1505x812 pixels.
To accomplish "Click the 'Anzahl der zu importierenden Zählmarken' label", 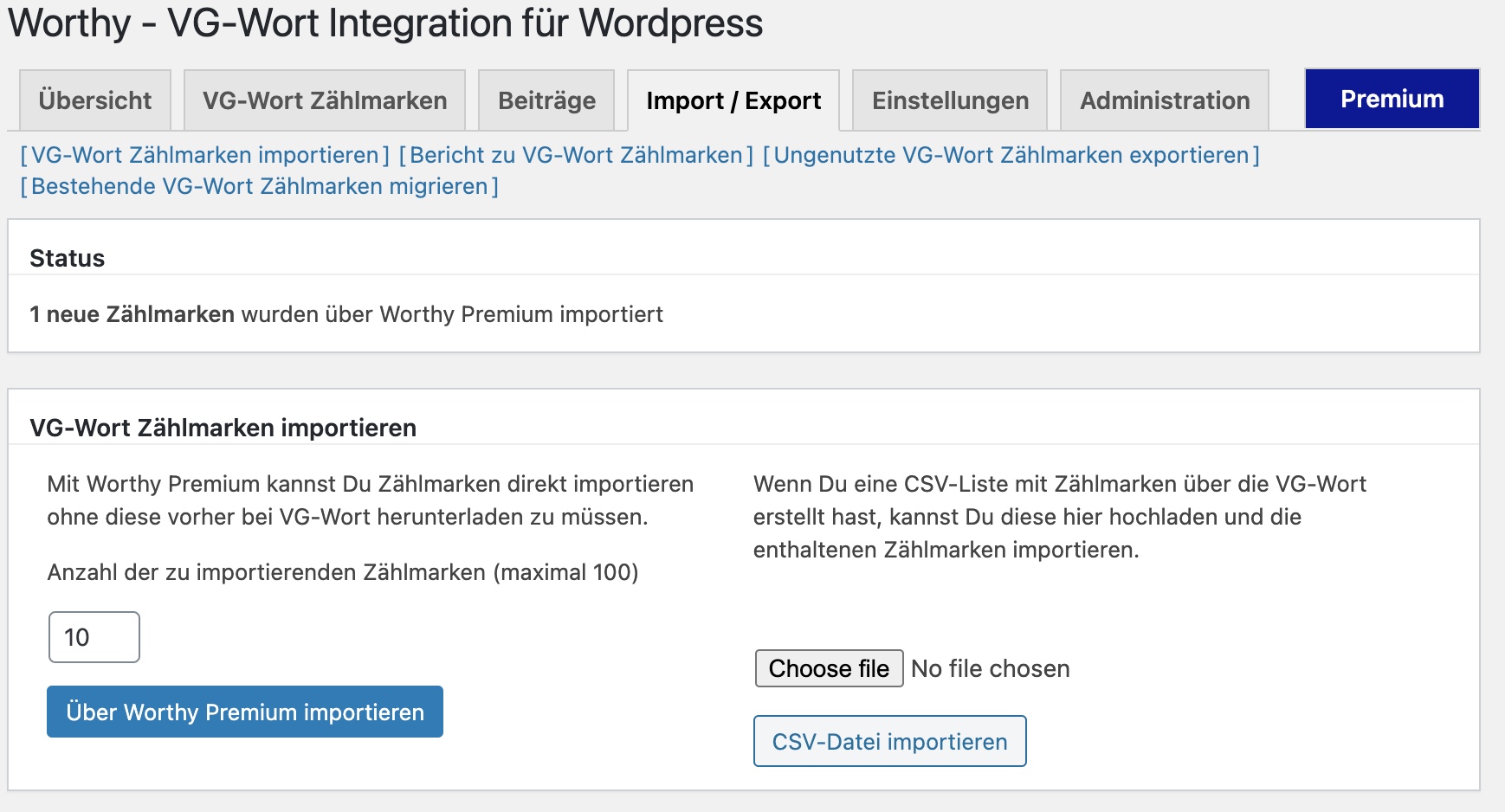I will (342, 572).
